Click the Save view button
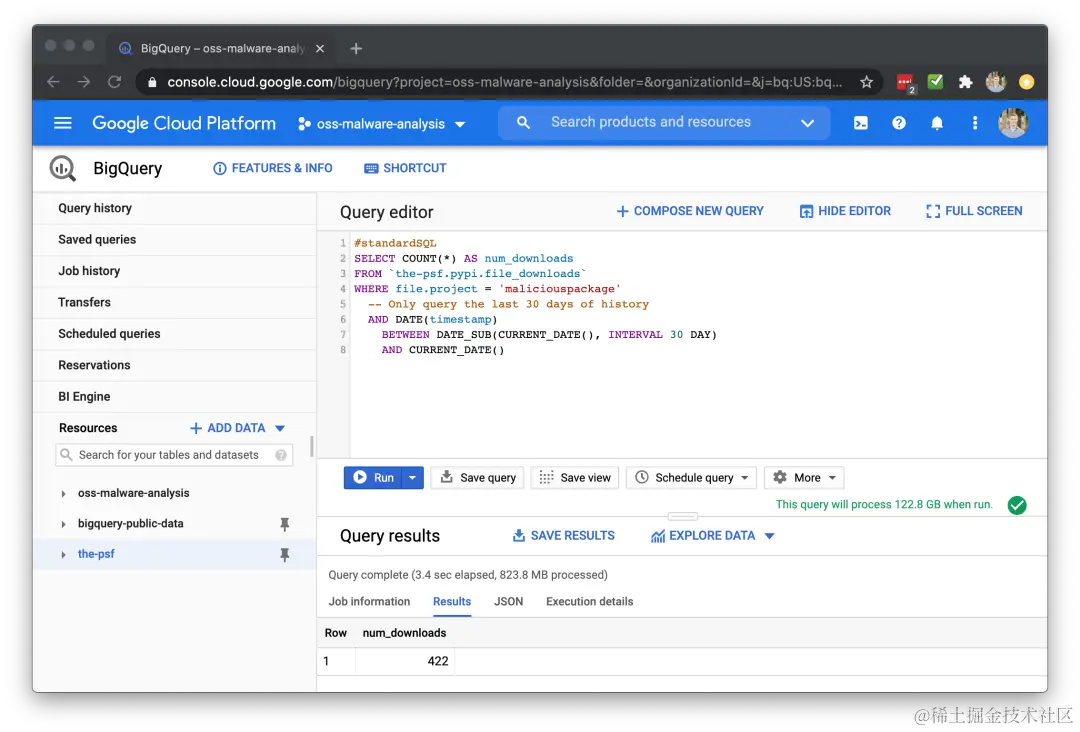Viewport: 1080px width, 732px height. (574, 478)
